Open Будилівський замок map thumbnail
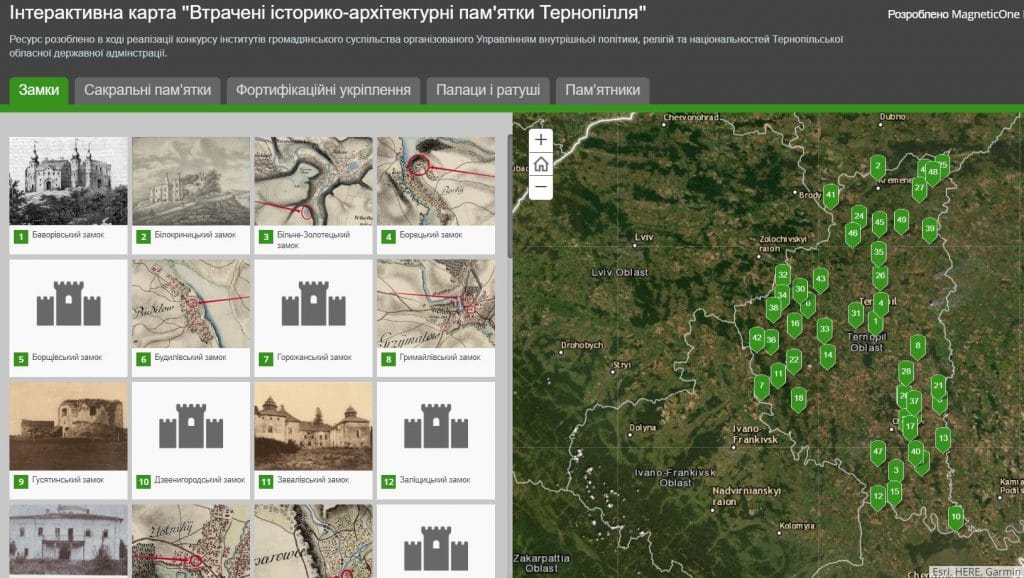Screen dimensions: 1024x578 (x=191, y=304)
